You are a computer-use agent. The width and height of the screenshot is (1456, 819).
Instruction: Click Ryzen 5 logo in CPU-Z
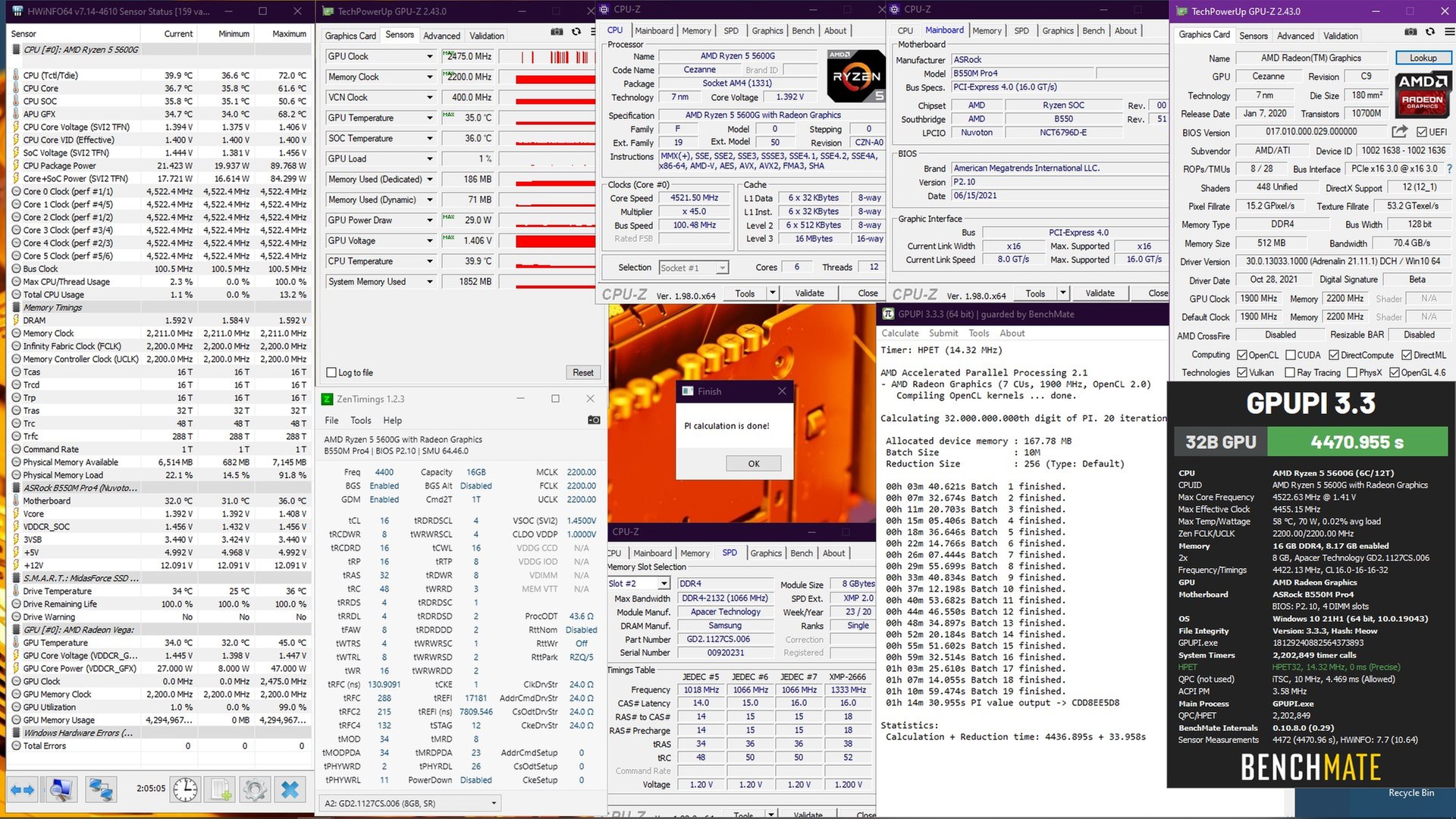tap(856, 77)
